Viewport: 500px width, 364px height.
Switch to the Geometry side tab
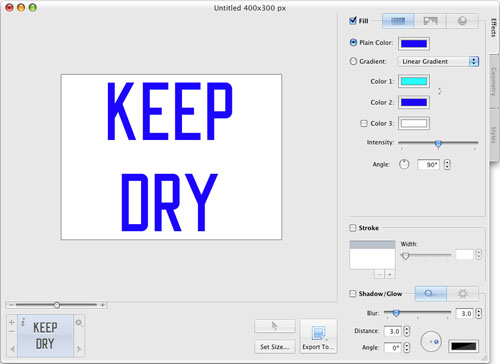click(x=494, y=82)
